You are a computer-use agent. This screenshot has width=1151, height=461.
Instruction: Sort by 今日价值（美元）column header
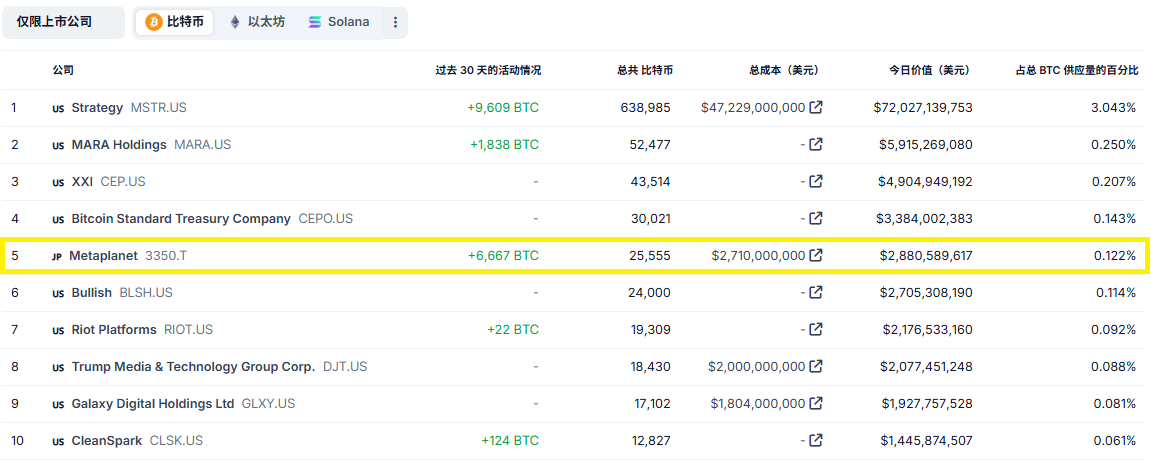coord(929,70)
